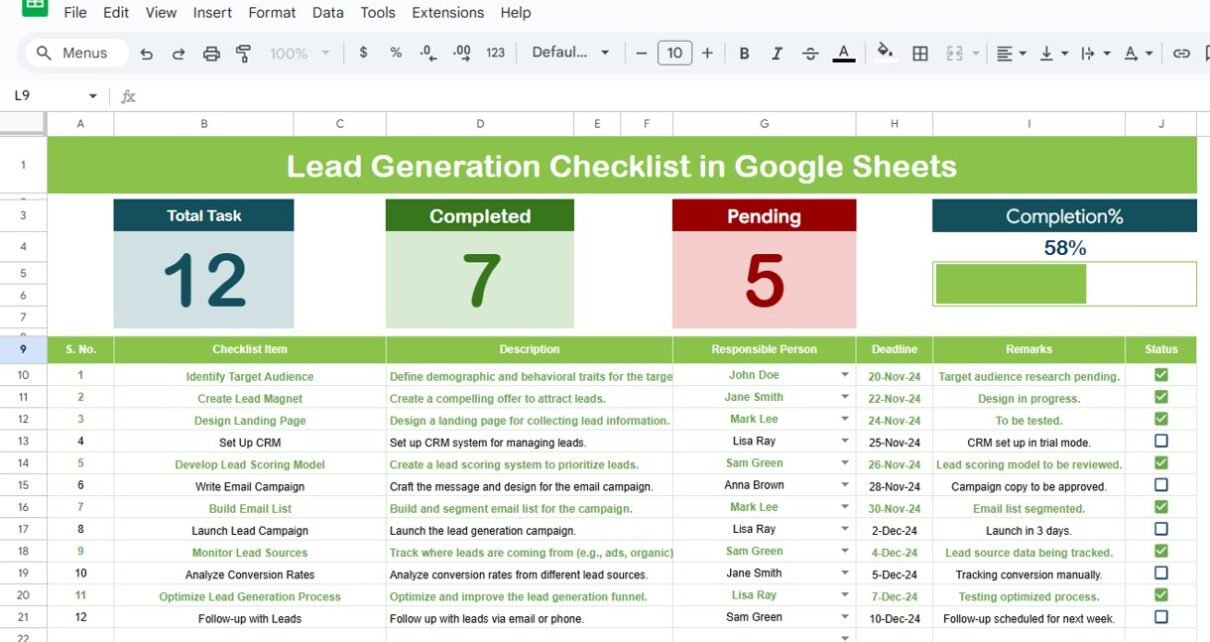Format as currency with dollar icon

(x=363, y=53)
